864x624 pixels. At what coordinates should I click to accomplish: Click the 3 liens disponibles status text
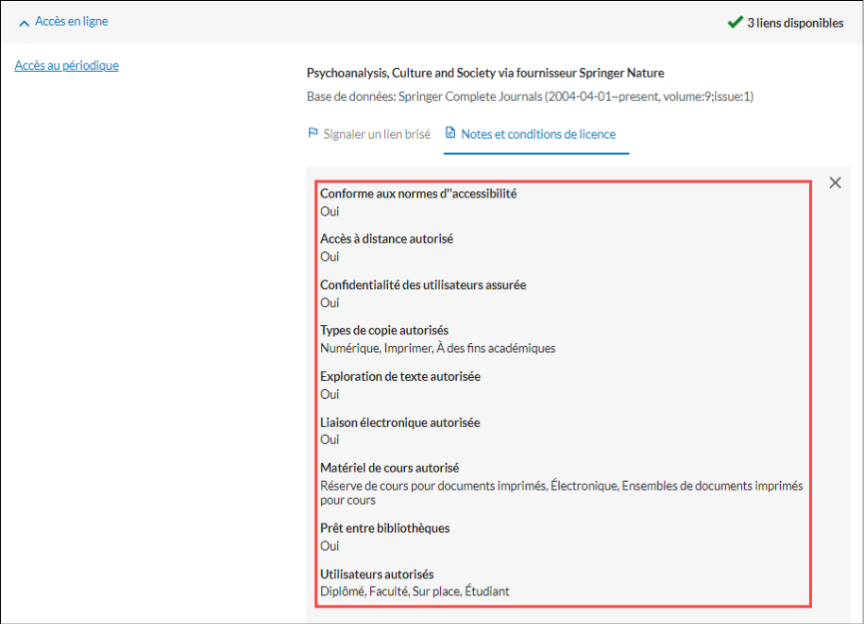795,23
